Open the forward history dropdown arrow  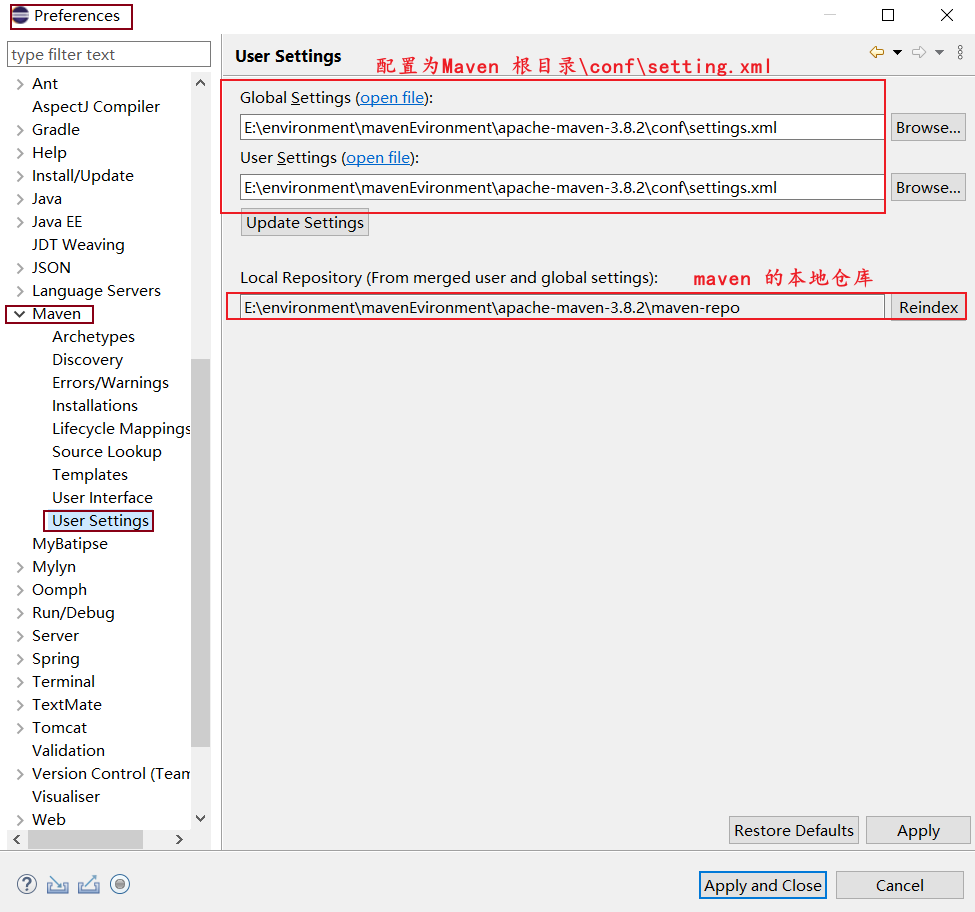[940, 52]
